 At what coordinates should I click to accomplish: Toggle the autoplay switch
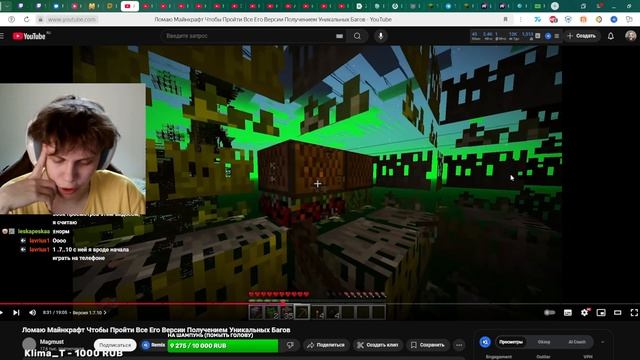point(549,312)
